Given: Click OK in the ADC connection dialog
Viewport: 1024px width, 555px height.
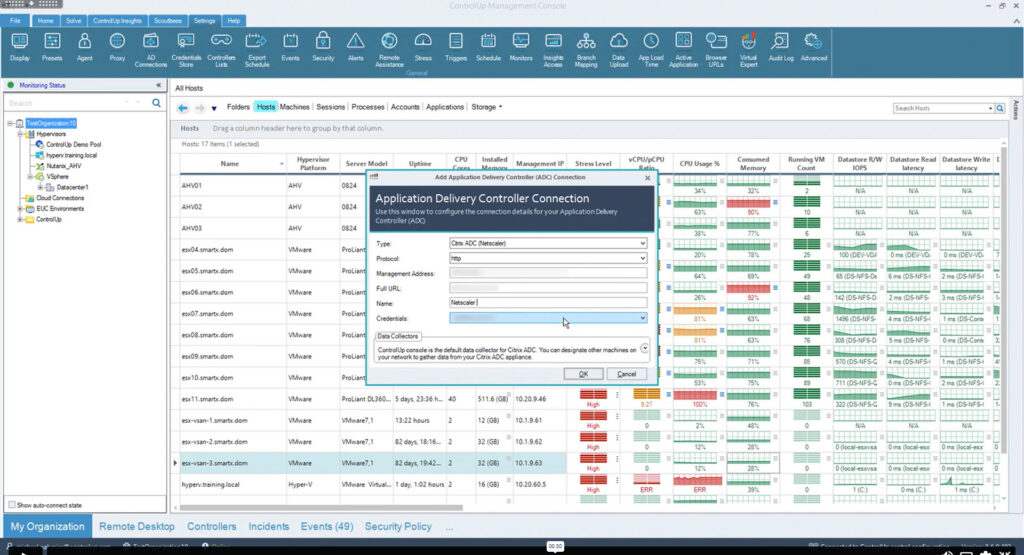Looking at the screenshot, I should 583,374.
